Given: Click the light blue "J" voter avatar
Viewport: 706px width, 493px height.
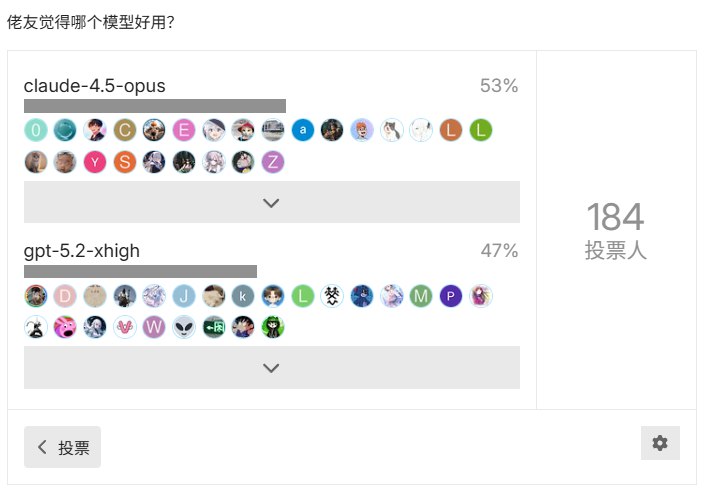Looking at the screenshot, I should [184, 295].
